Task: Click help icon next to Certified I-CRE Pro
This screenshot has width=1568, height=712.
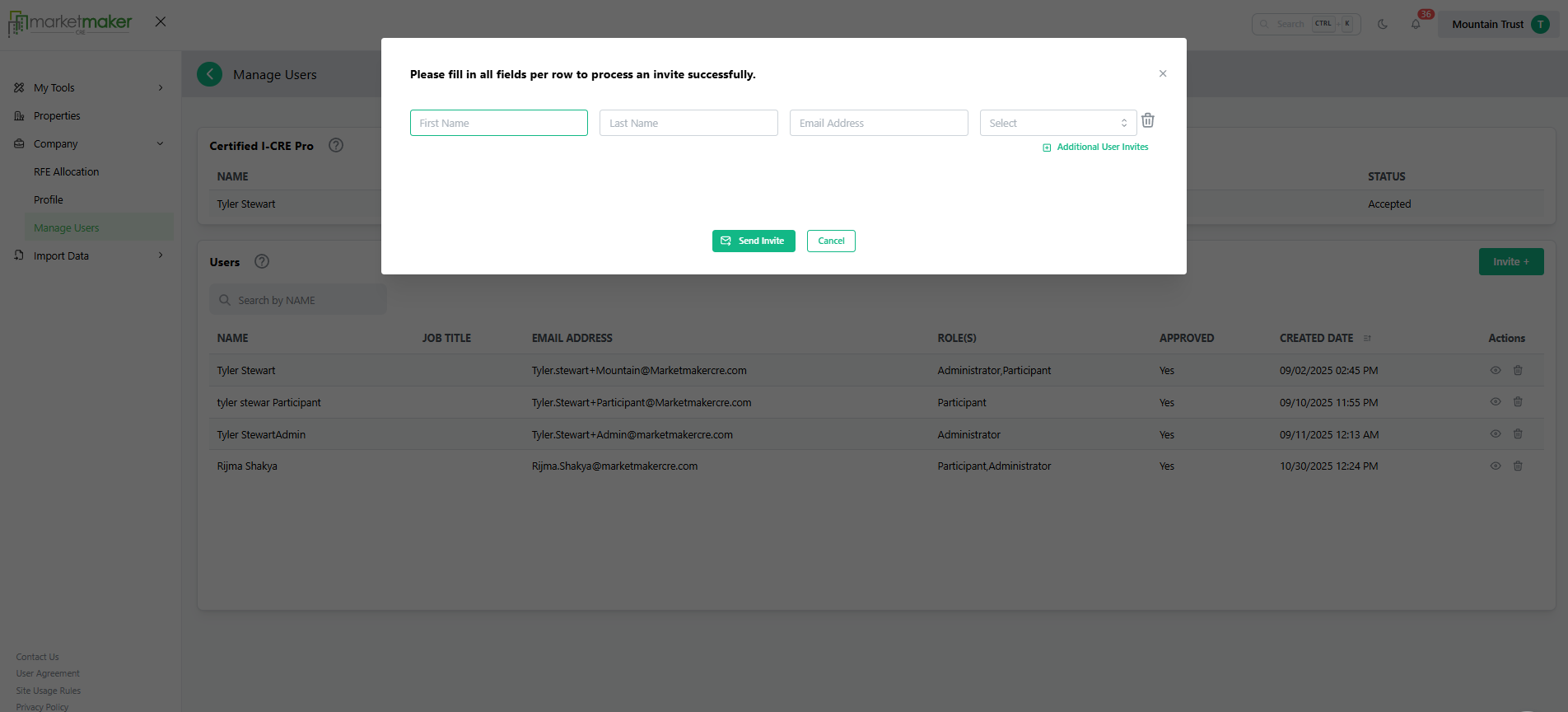Action: 336,146
